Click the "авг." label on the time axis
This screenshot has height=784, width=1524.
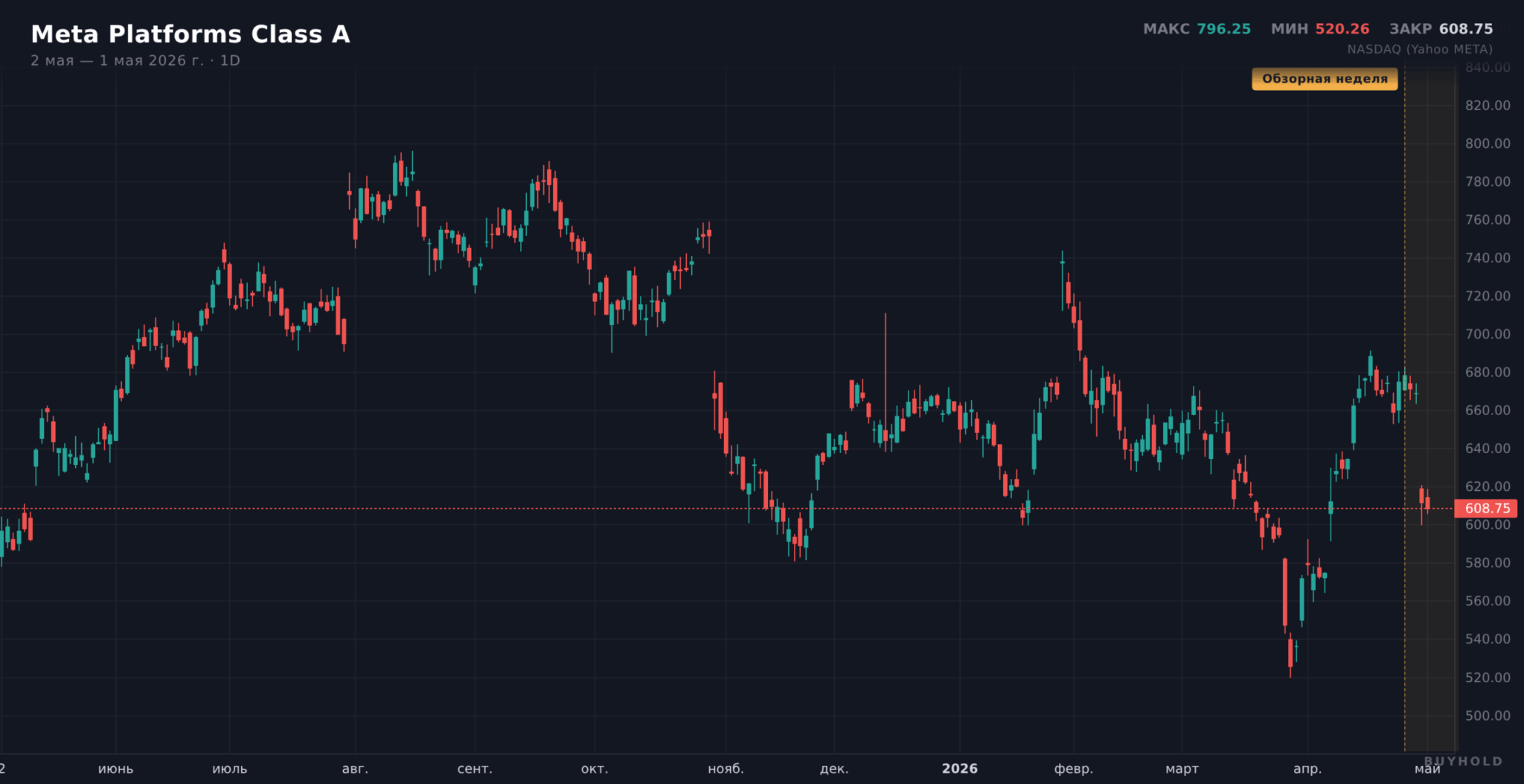355,769
